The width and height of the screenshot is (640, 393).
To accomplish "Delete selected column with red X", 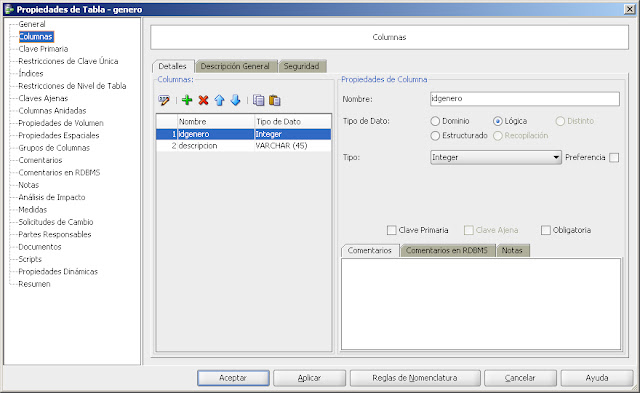I will (x=203, y=100).
